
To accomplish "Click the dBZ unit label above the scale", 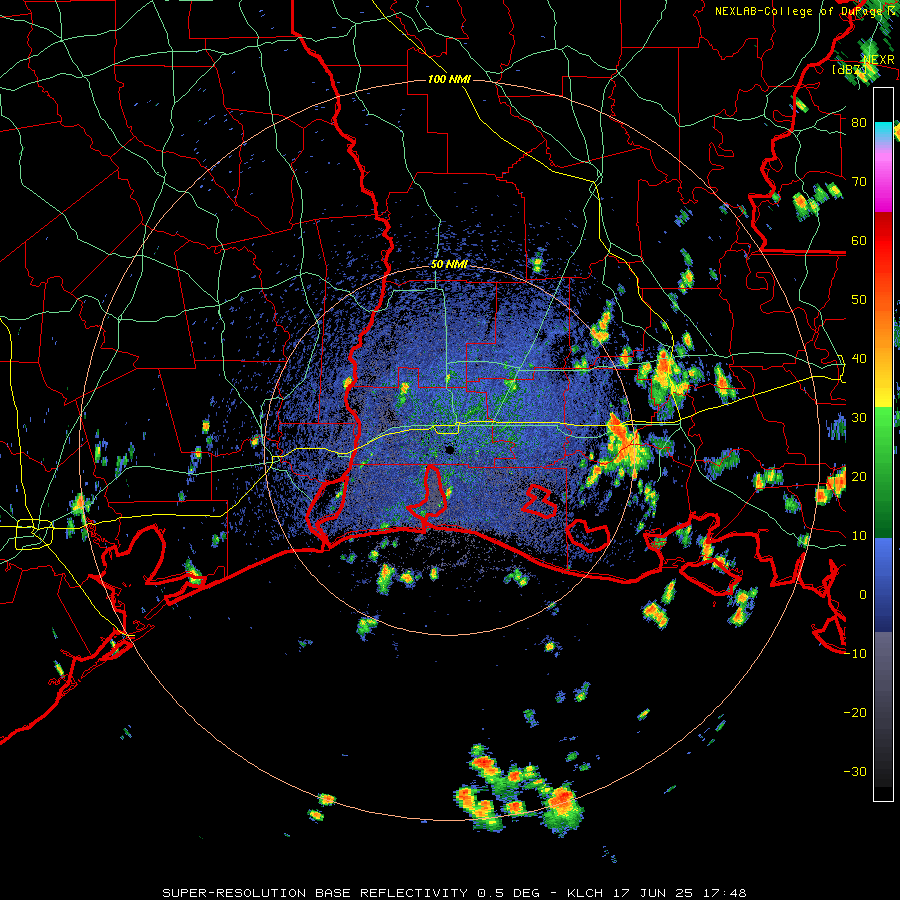I will 849,70.
